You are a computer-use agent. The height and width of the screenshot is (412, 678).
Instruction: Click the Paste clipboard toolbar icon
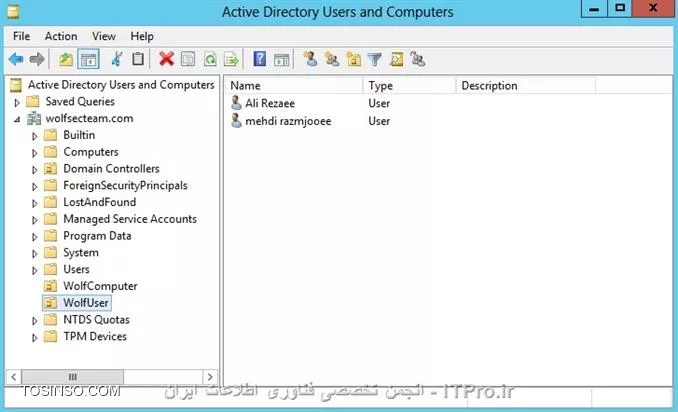pyautogui.click(x=138, y=59)
